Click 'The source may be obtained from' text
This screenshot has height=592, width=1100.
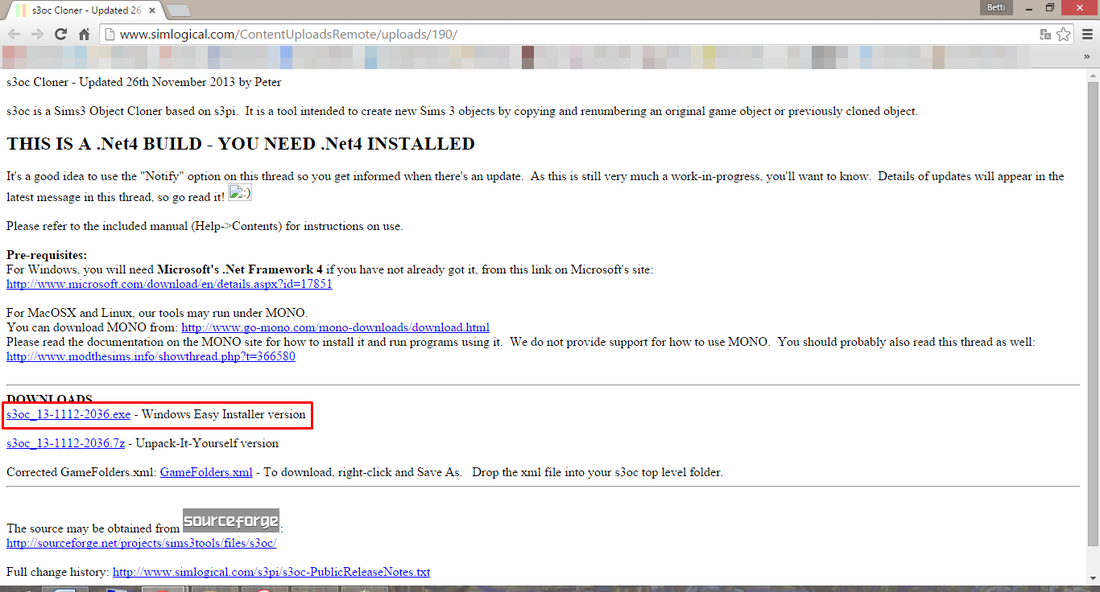pyautogui.click(x=93, y=529)
